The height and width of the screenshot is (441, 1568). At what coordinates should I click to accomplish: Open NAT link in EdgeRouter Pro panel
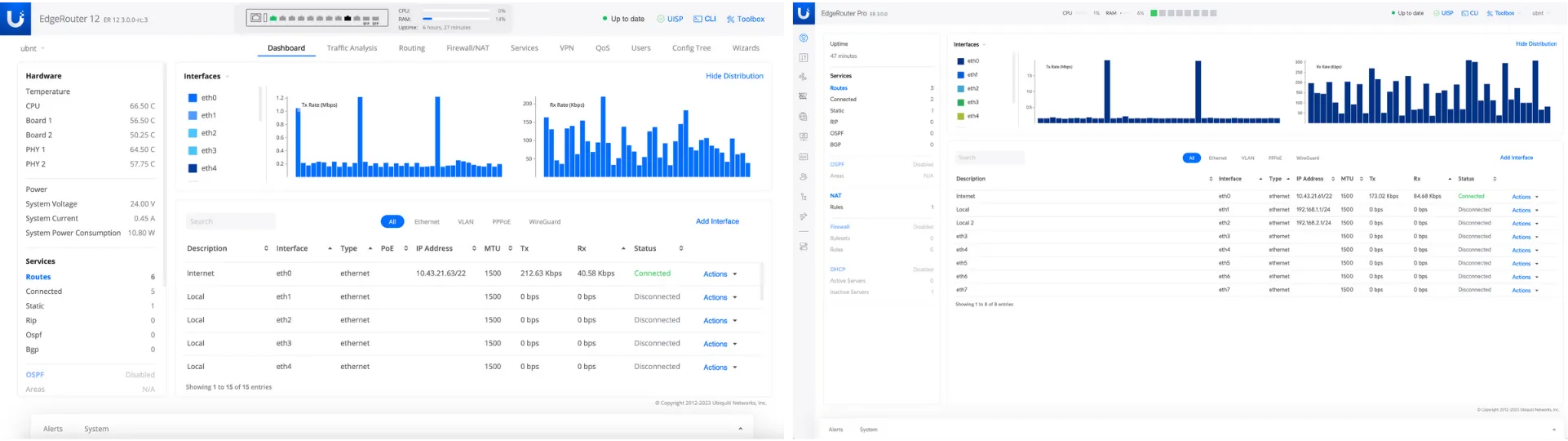click(x=835, y=196)
